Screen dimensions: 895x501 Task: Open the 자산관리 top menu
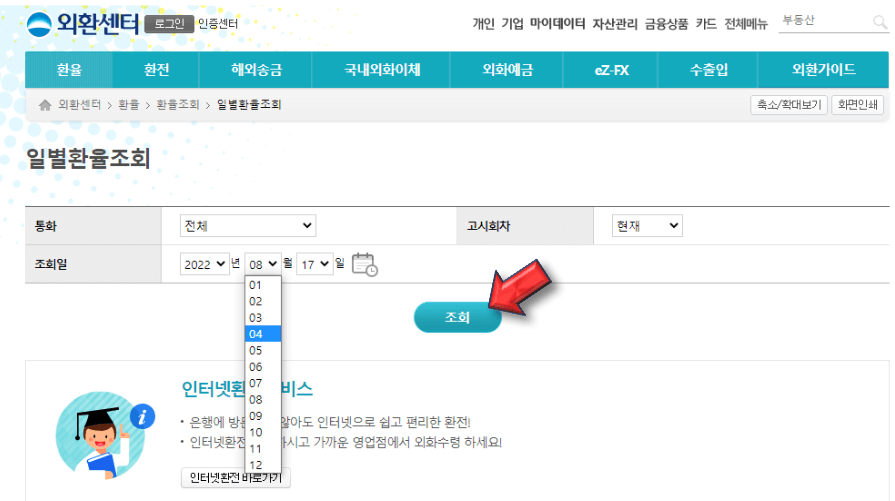(x=615, y=23)
